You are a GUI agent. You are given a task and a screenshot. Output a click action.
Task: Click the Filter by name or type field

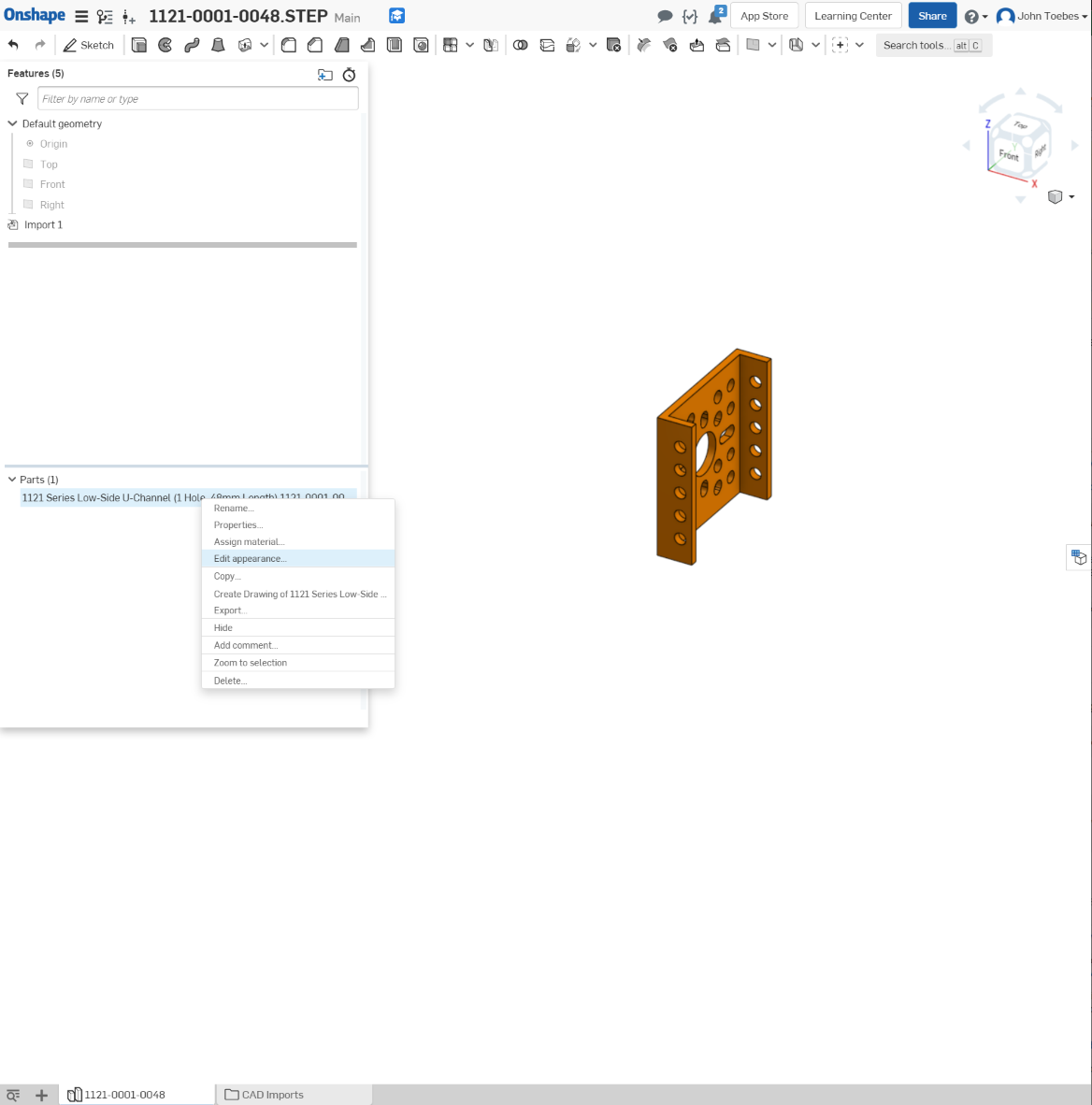pyautogui.click(x=198, y=99)
